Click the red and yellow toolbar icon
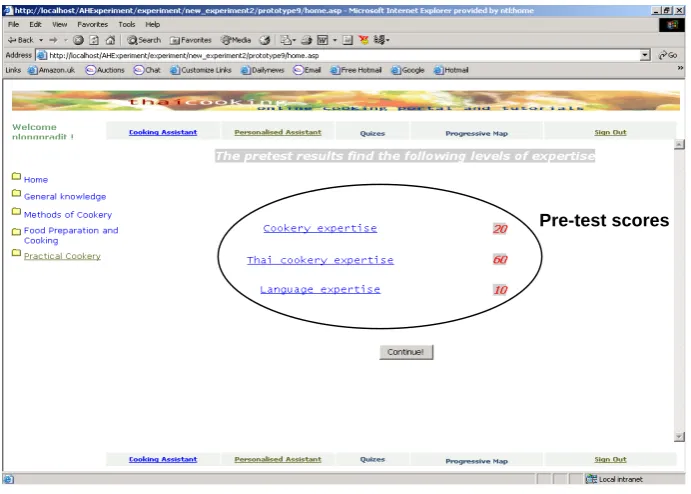The height and width of the screenshot is (494, 691). click(x=364, y=40)
